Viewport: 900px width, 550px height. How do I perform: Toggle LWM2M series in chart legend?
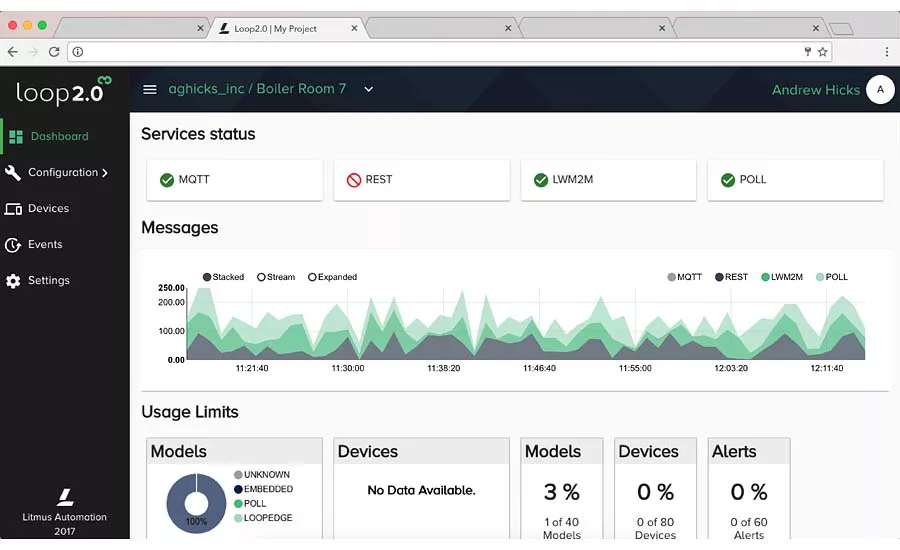coord(782,277)
